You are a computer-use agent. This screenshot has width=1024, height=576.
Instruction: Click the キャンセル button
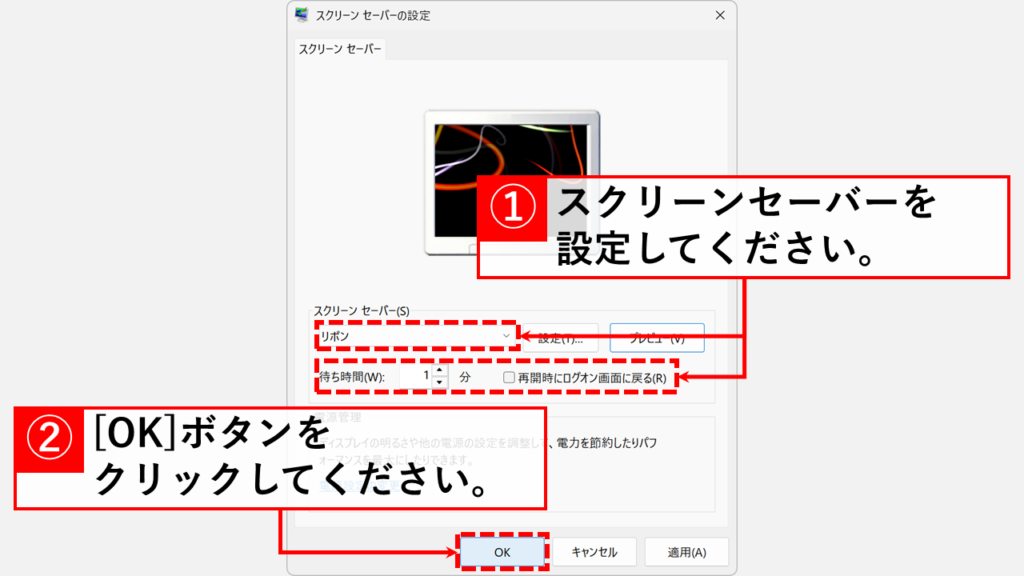pos(594,552)
